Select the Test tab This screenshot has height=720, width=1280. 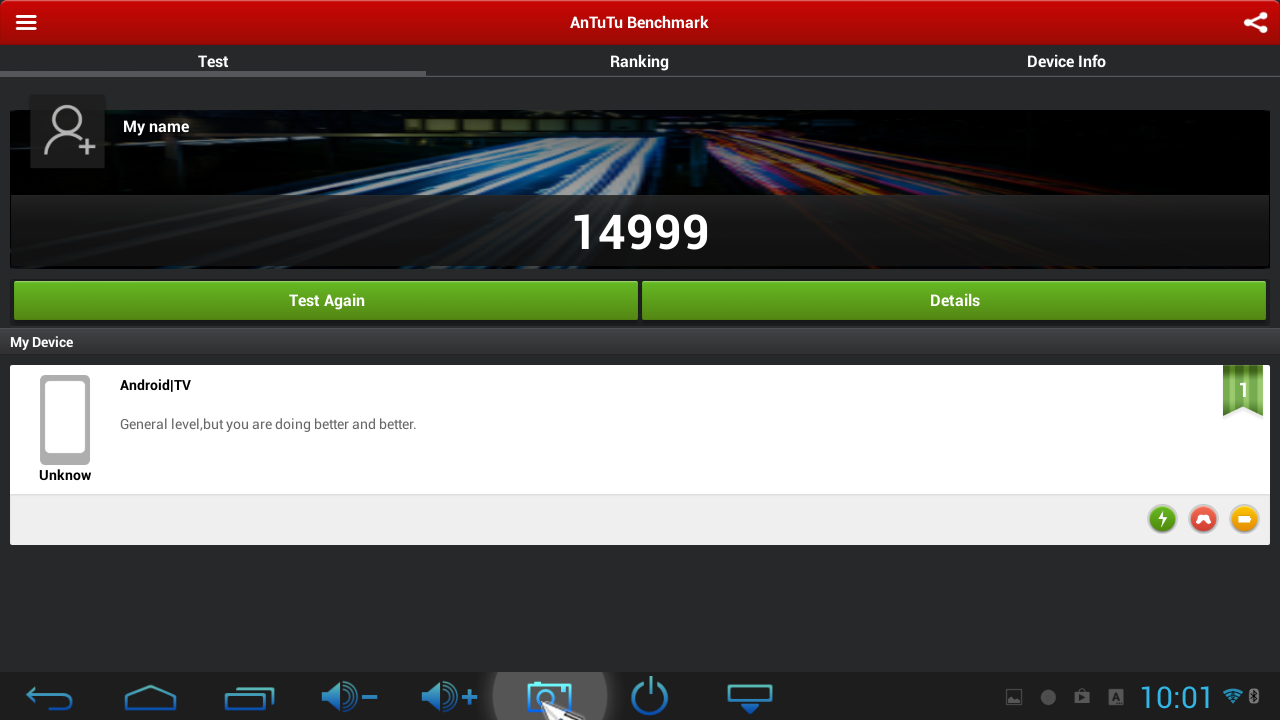point(213,61)
